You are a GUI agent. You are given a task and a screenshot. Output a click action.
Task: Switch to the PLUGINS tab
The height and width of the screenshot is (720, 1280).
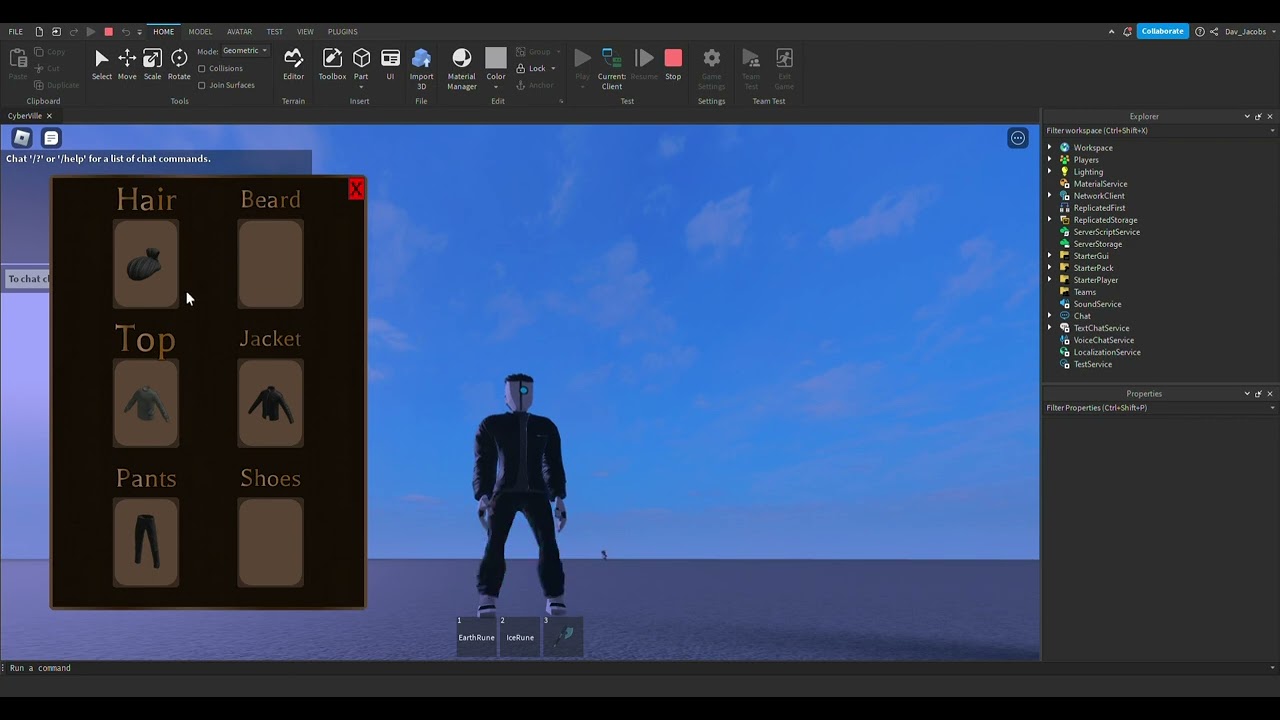[x=342, y=31]
